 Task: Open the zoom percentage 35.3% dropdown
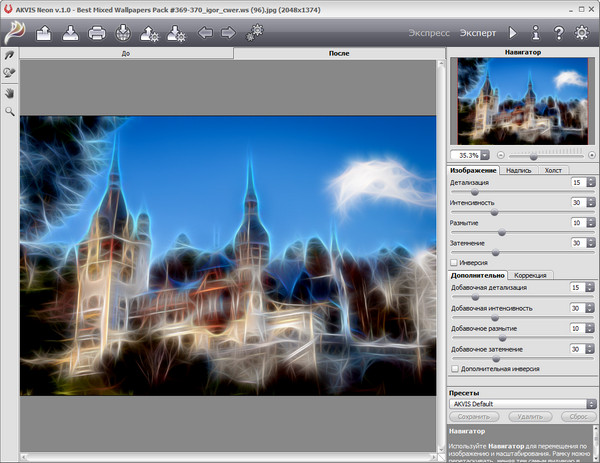(x=485, y=155)
